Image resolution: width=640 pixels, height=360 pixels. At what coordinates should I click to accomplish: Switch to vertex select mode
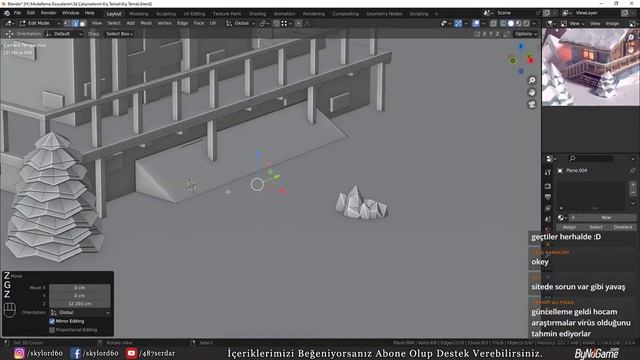coord(67,23)
